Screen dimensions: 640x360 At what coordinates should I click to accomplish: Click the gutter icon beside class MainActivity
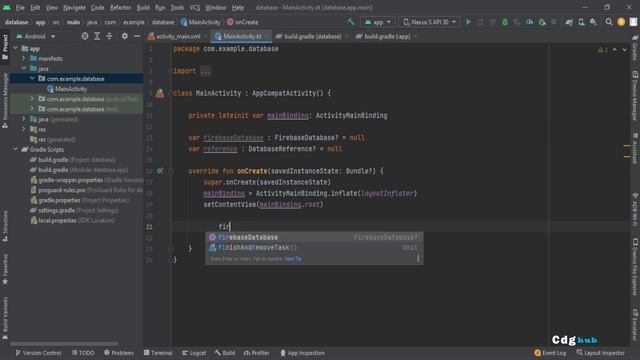tap(160, 93)
